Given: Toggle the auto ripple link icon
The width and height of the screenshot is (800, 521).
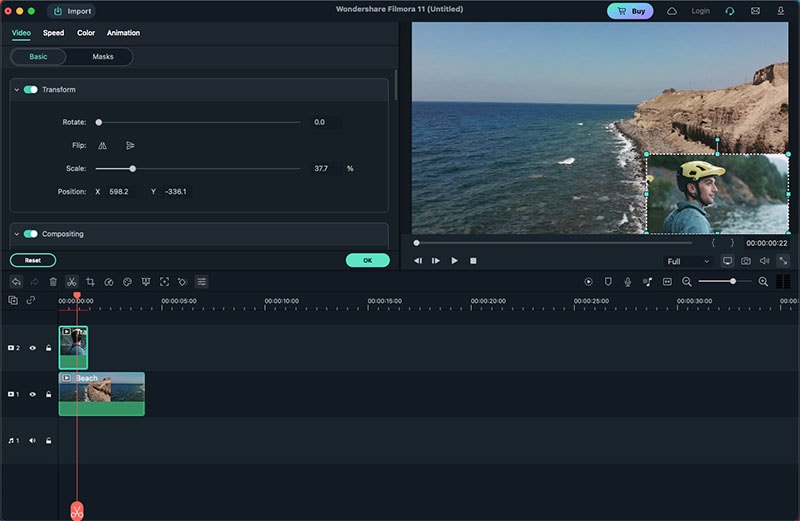Looking at the screenshot, I should click(x=31, y=300).
